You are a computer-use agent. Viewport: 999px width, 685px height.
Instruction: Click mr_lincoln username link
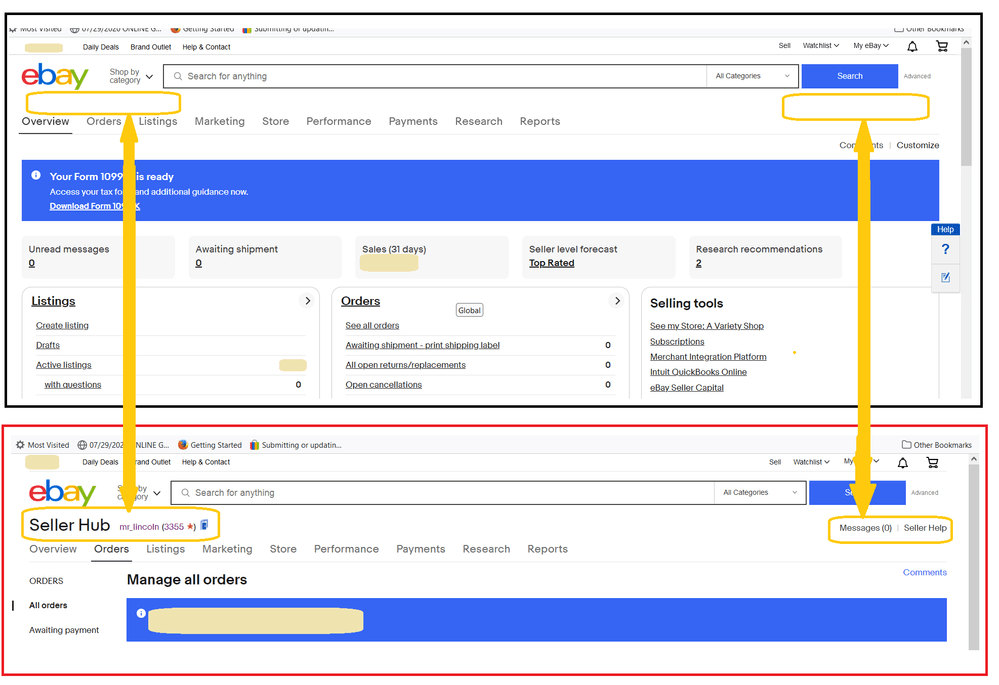pos(139,527)
